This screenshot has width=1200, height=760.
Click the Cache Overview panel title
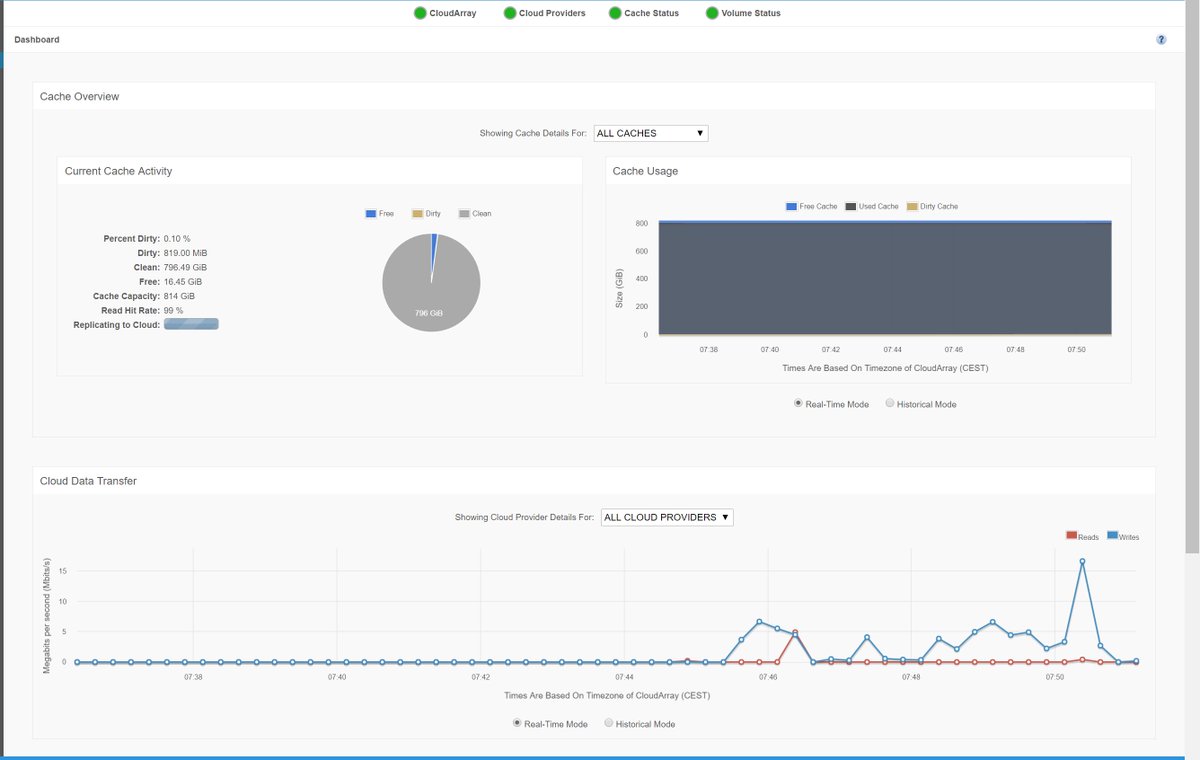tap(79, 97)
